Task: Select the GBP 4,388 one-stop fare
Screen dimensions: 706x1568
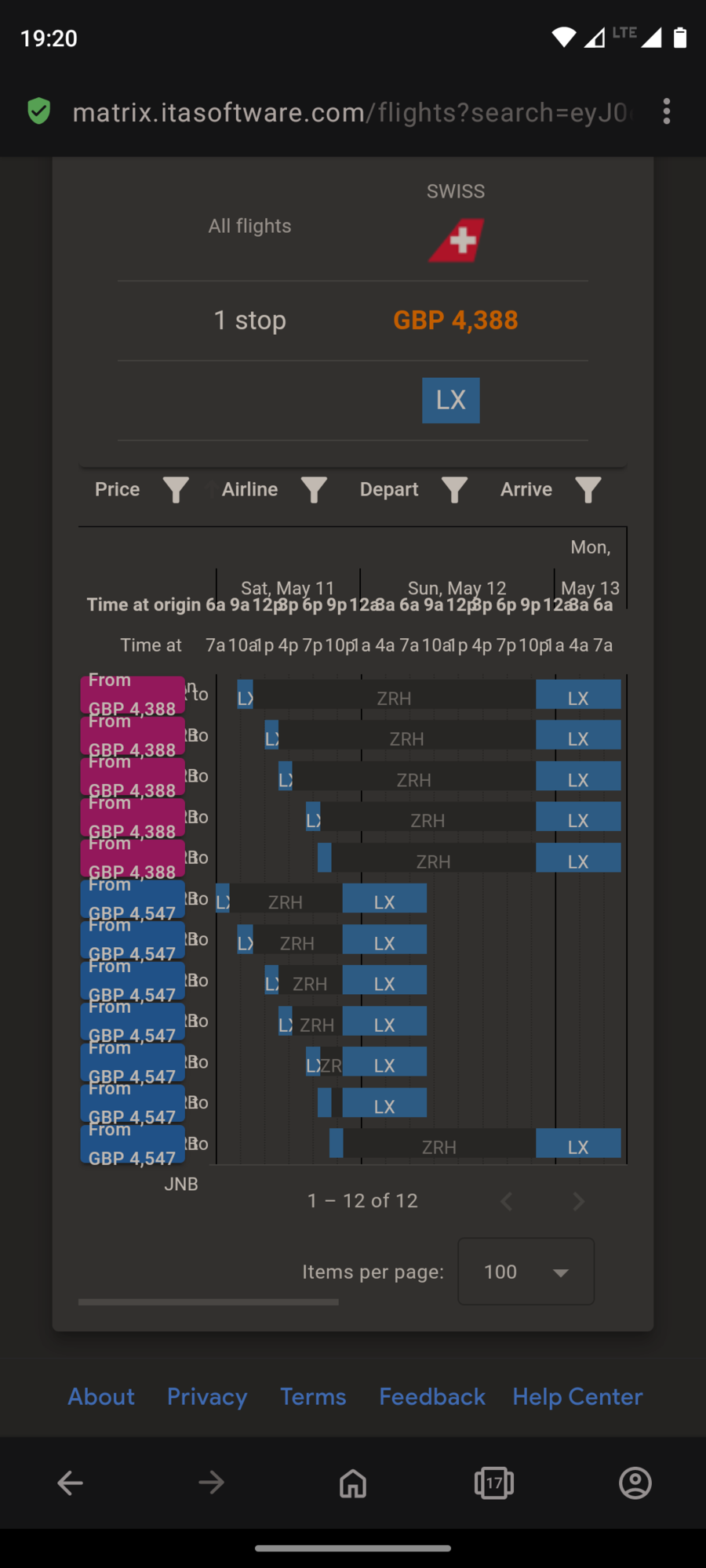Action: (x=455, y=321)
